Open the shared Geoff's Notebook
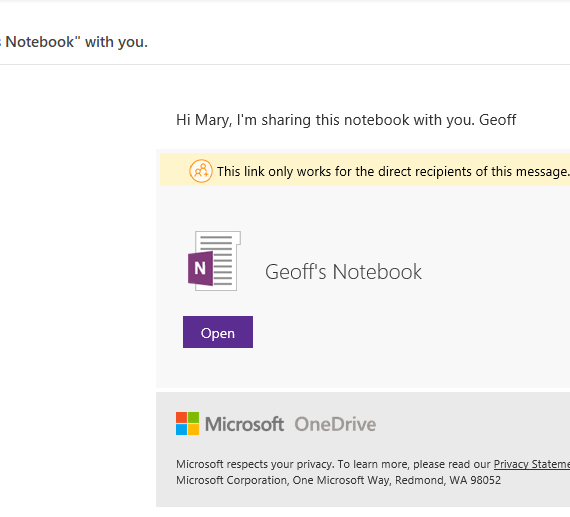The height and width of the screenshot is (517, 570). click(218, 332)
